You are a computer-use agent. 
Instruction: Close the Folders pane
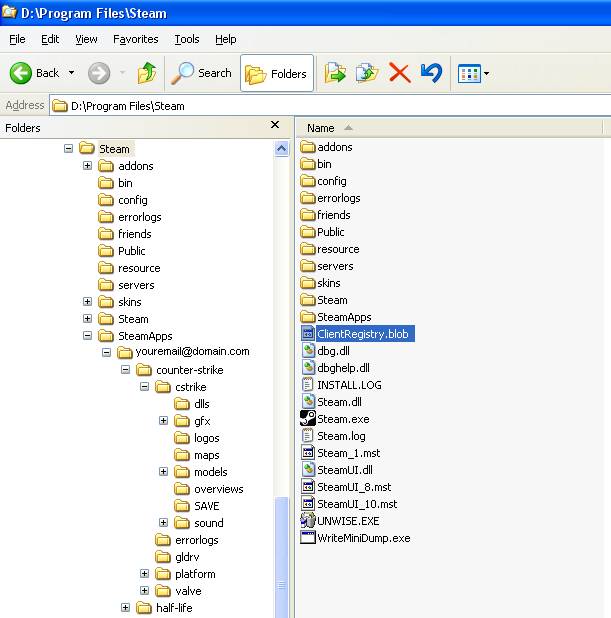[275, 125]
